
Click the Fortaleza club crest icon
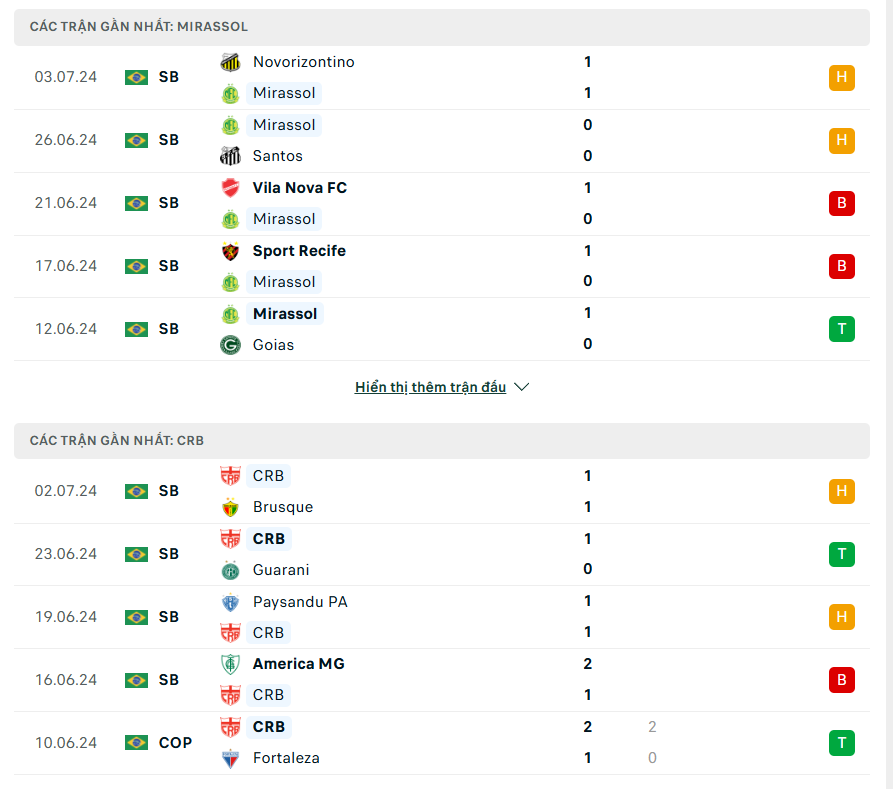[231, 758]
